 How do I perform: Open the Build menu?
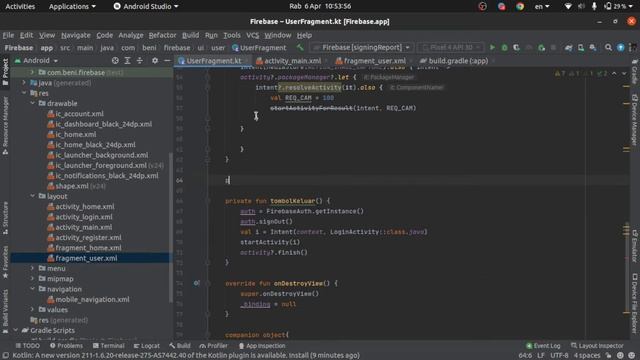coord(190,36)
